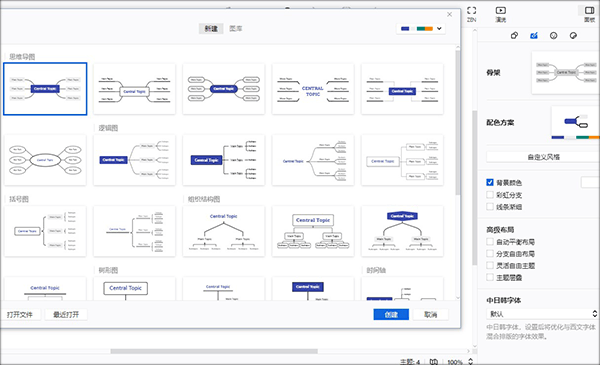Check the 主题层叠 option
Image resolution: width=600 pixels, height=365 pixels.
(490, 277)
